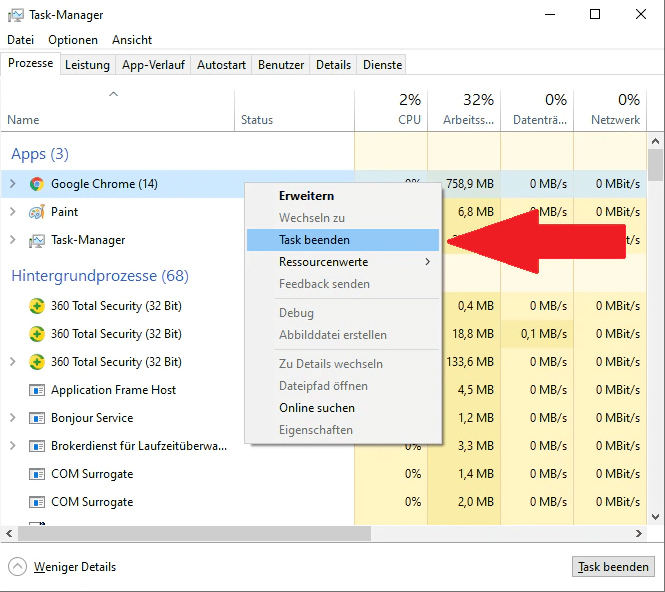Image resolution: width=665 pixels, height=592 pixels.
Task: Click the 133,6 MB memory value
Action: click(470, 362)
